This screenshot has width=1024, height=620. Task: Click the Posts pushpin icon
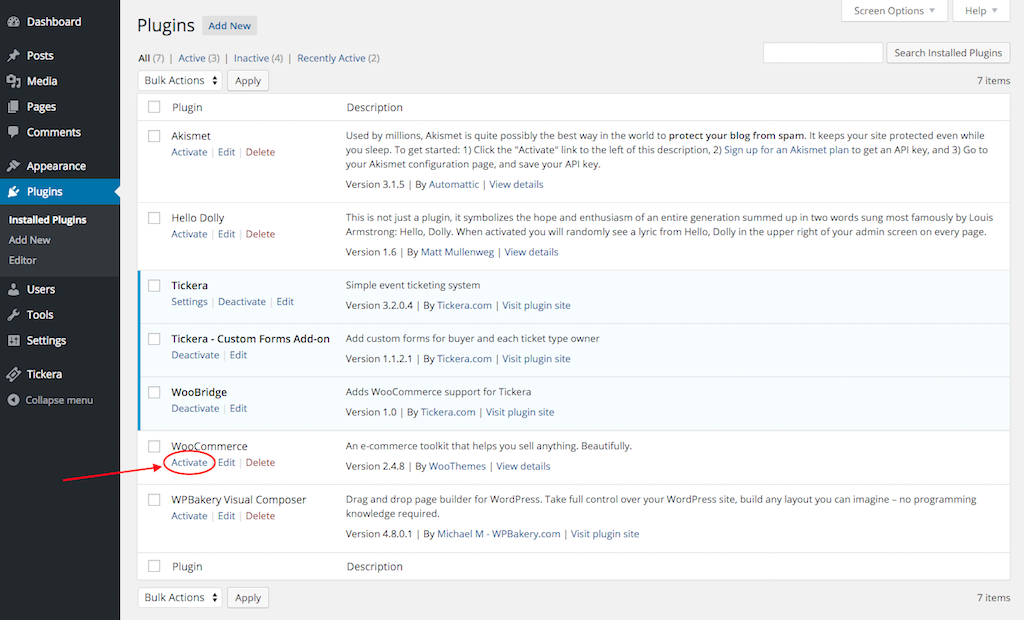click(13, 56)
